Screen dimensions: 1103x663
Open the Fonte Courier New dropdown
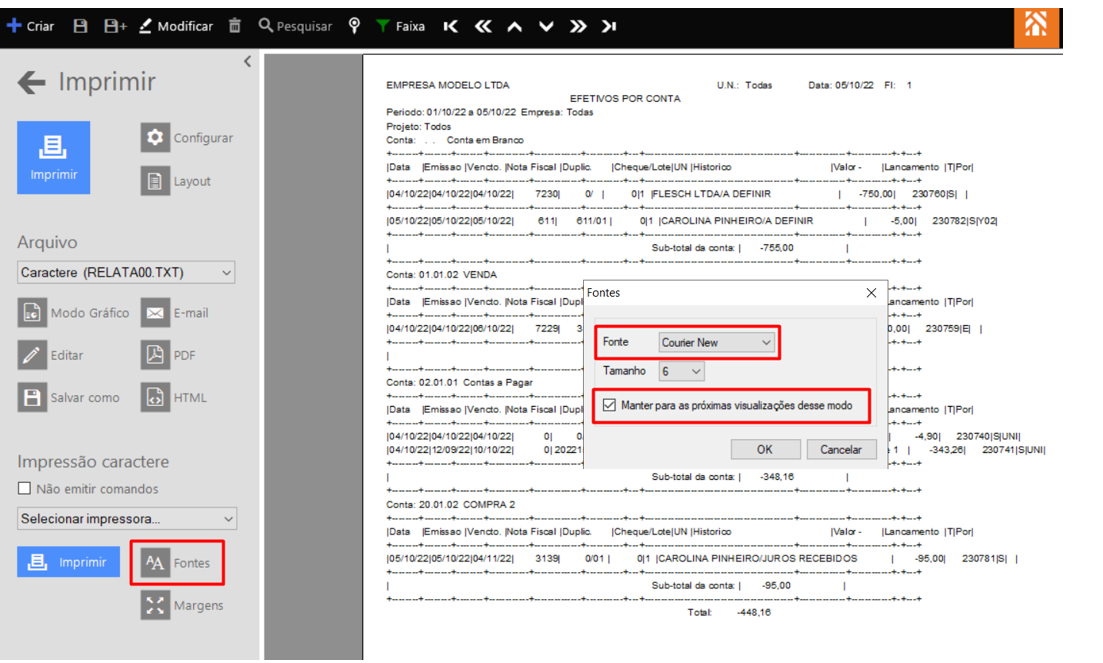click(716, 342)
